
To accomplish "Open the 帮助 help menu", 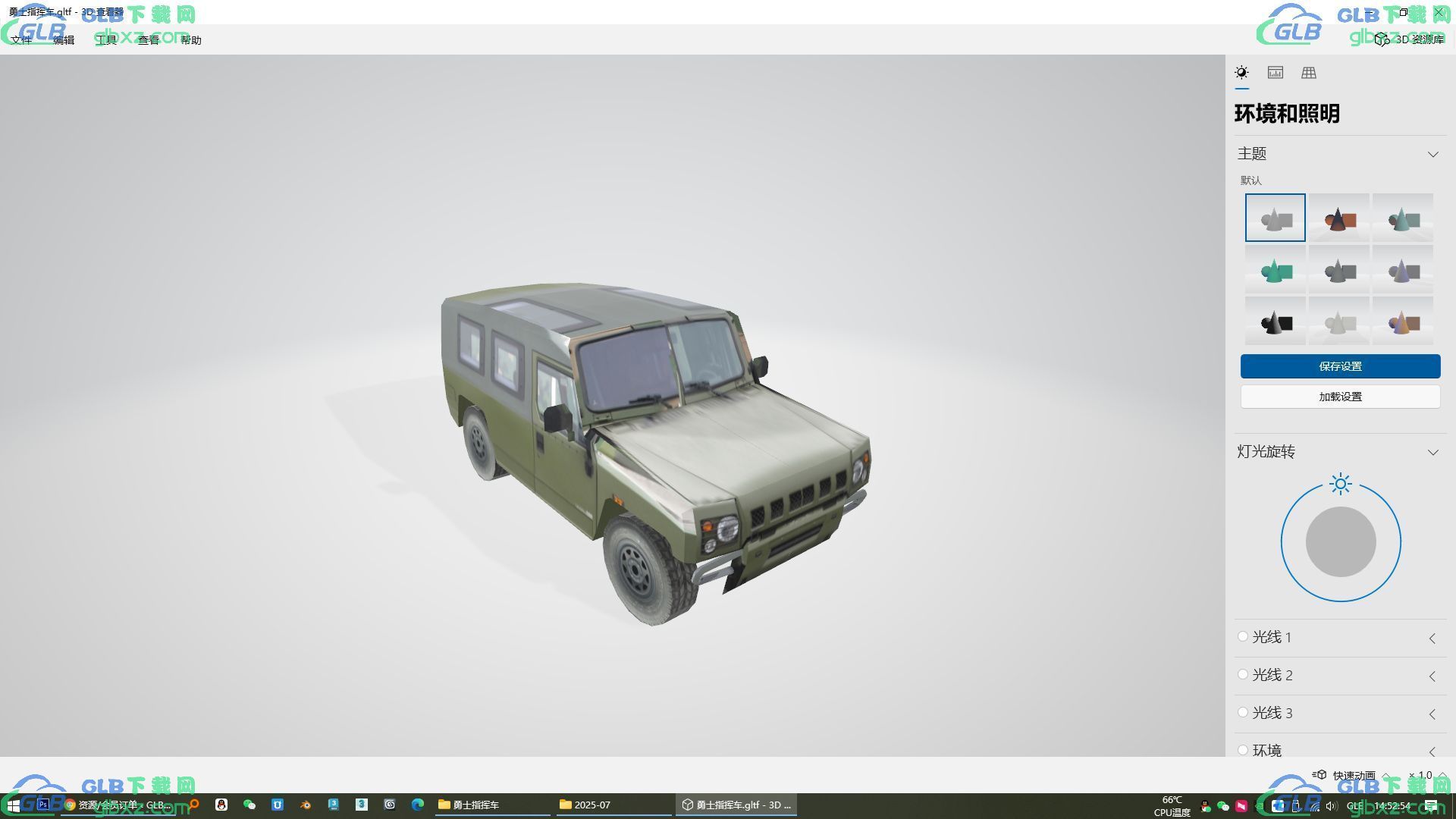I will click(191, 40).
